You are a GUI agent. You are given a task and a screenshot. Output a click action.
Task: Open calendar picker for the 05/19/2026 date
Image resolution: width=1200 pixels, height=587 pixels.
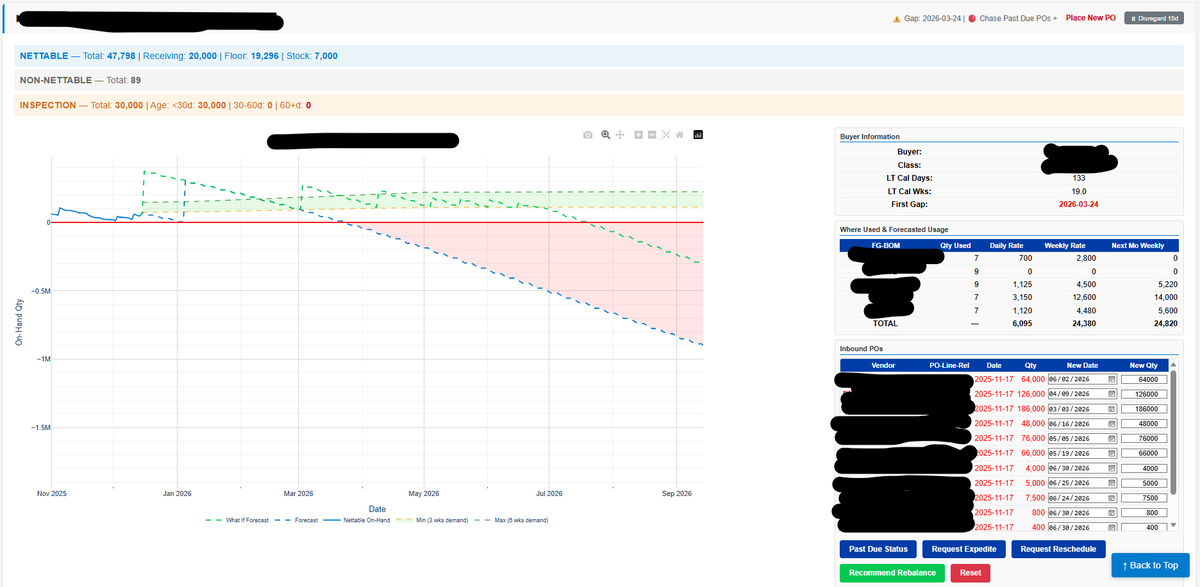[x=1112, y=453]
